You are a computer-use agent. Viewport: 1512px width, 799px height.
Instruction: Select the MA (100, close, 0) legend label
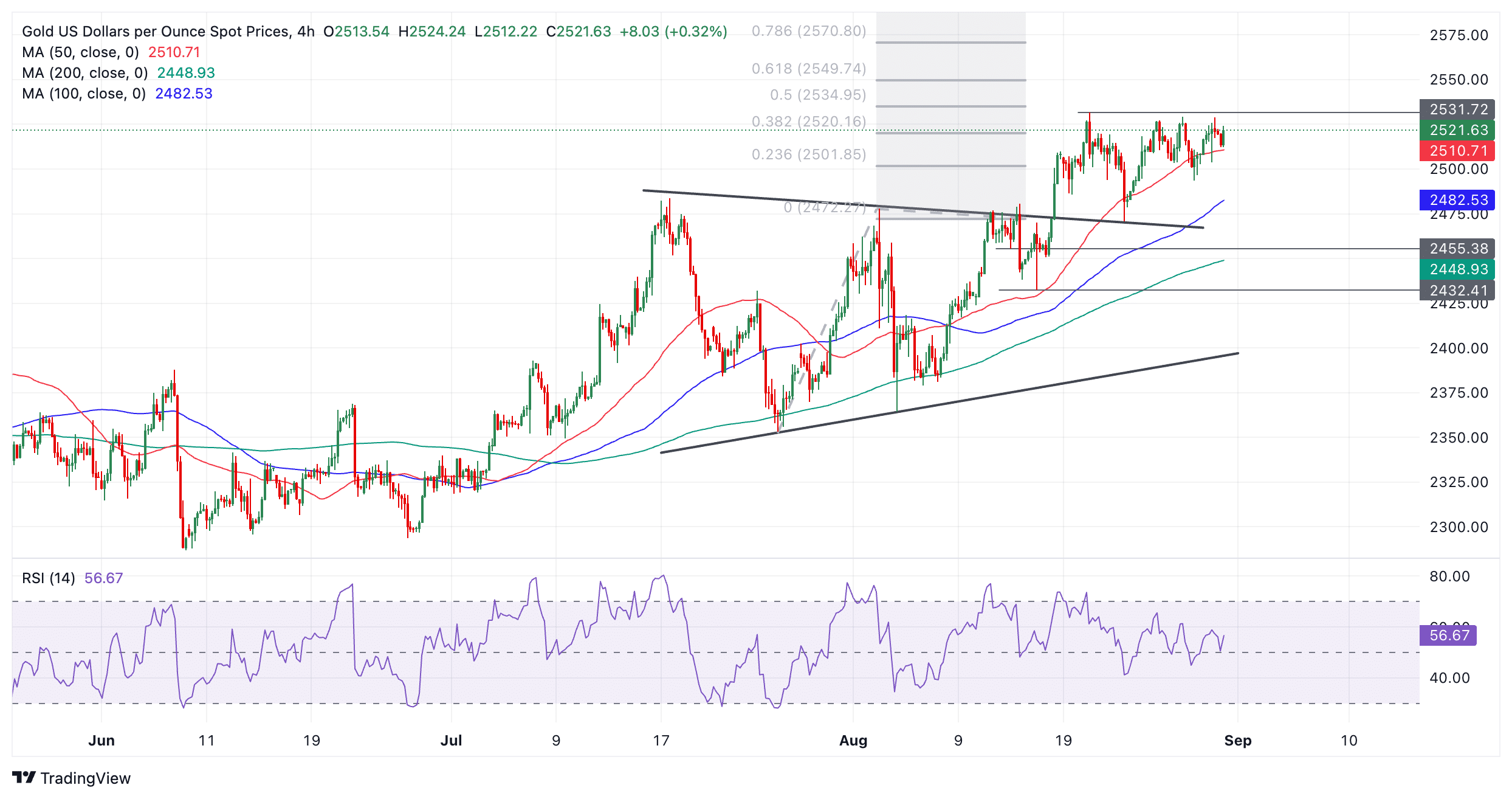(x=84, y=94)
